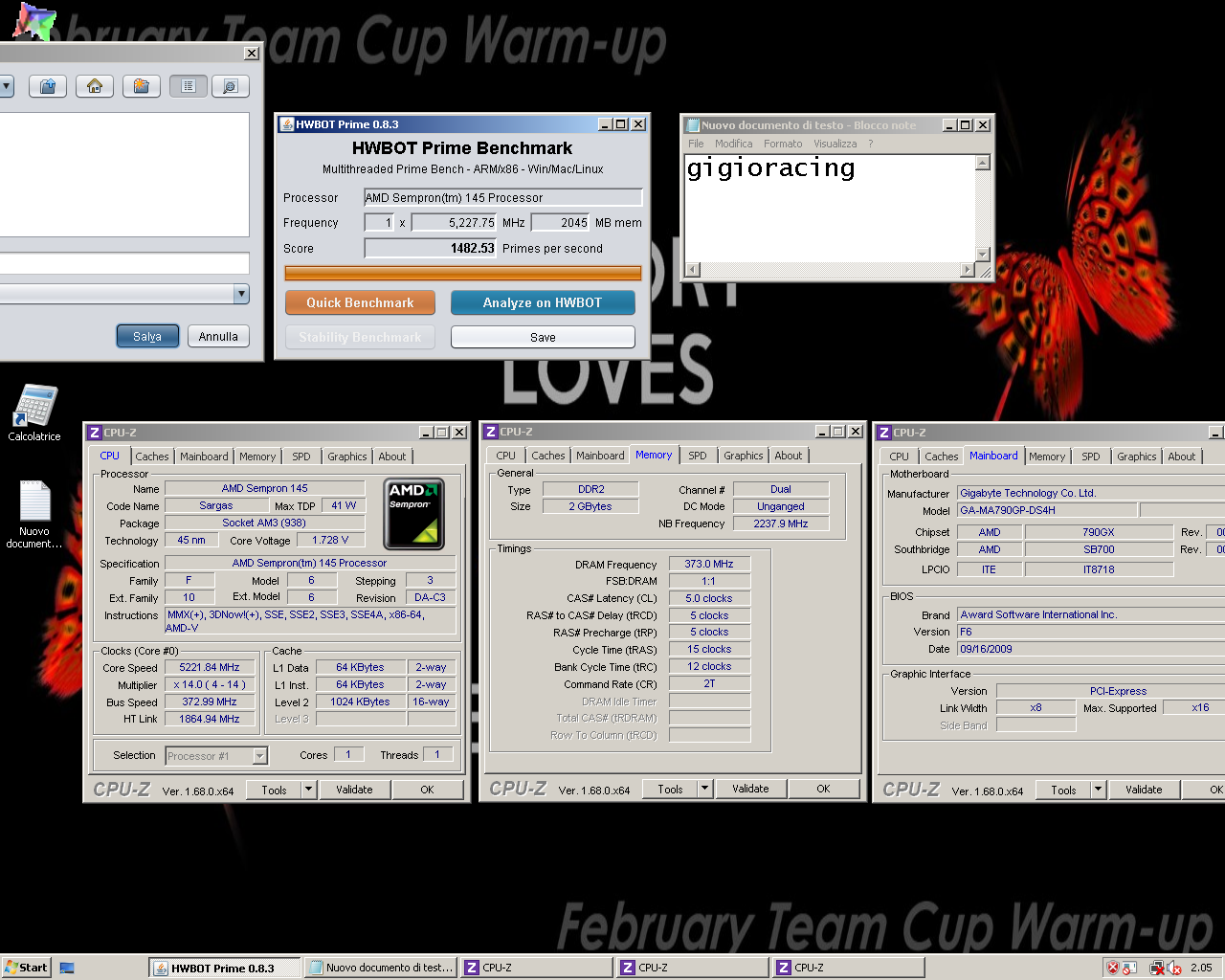Viewport: 1225px width, 980px height.
Task: Switch save dialog to details view
Action: tap(230, 86)
